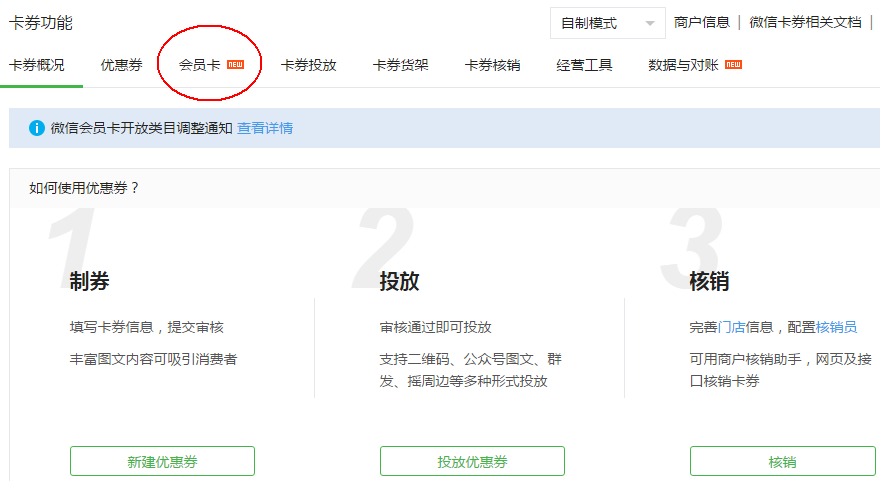Open the 数据与对账 tab
880x481 pixels.
(x=683, y=65)
